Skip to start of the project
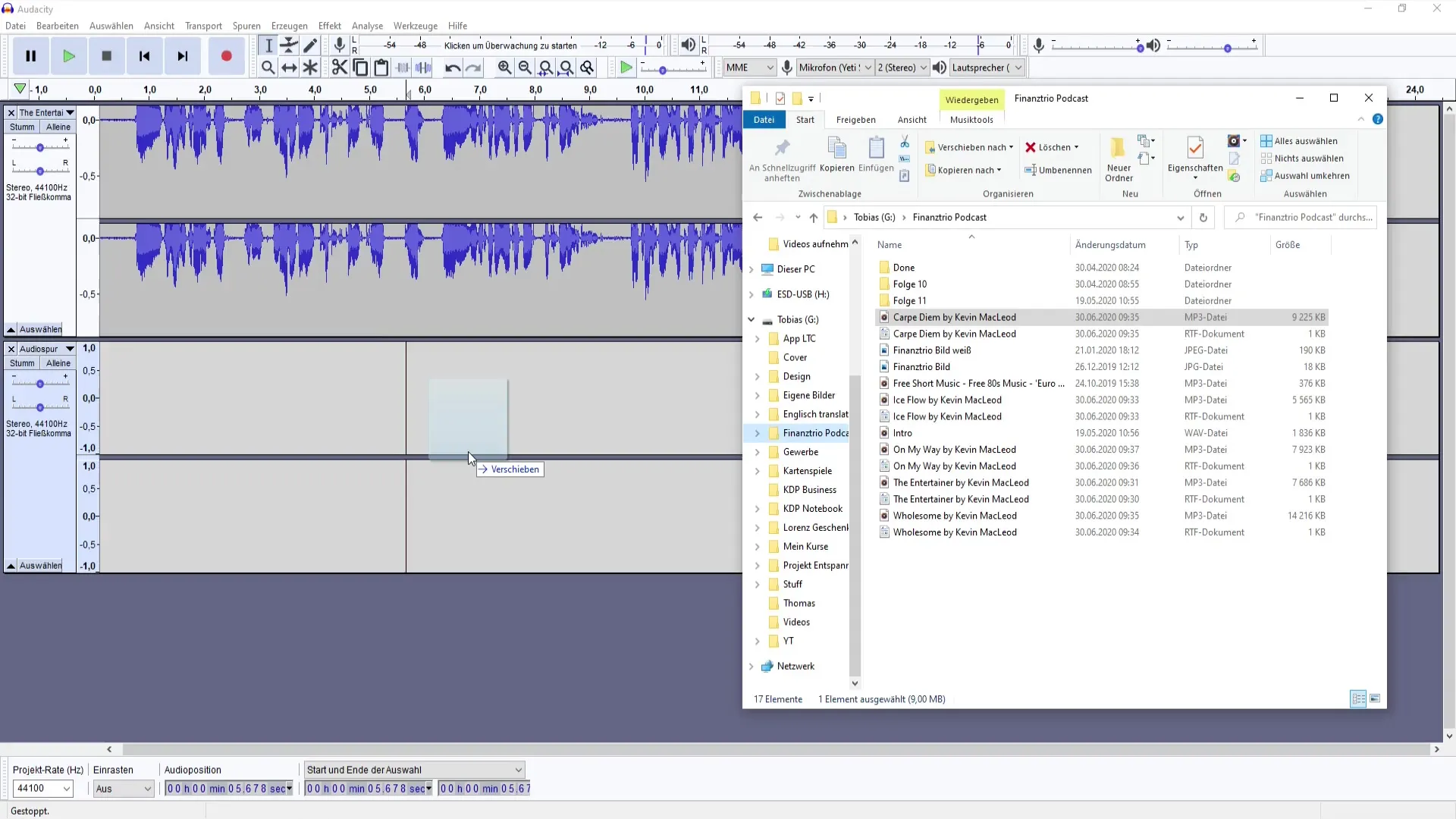 [x=145, y=56]
